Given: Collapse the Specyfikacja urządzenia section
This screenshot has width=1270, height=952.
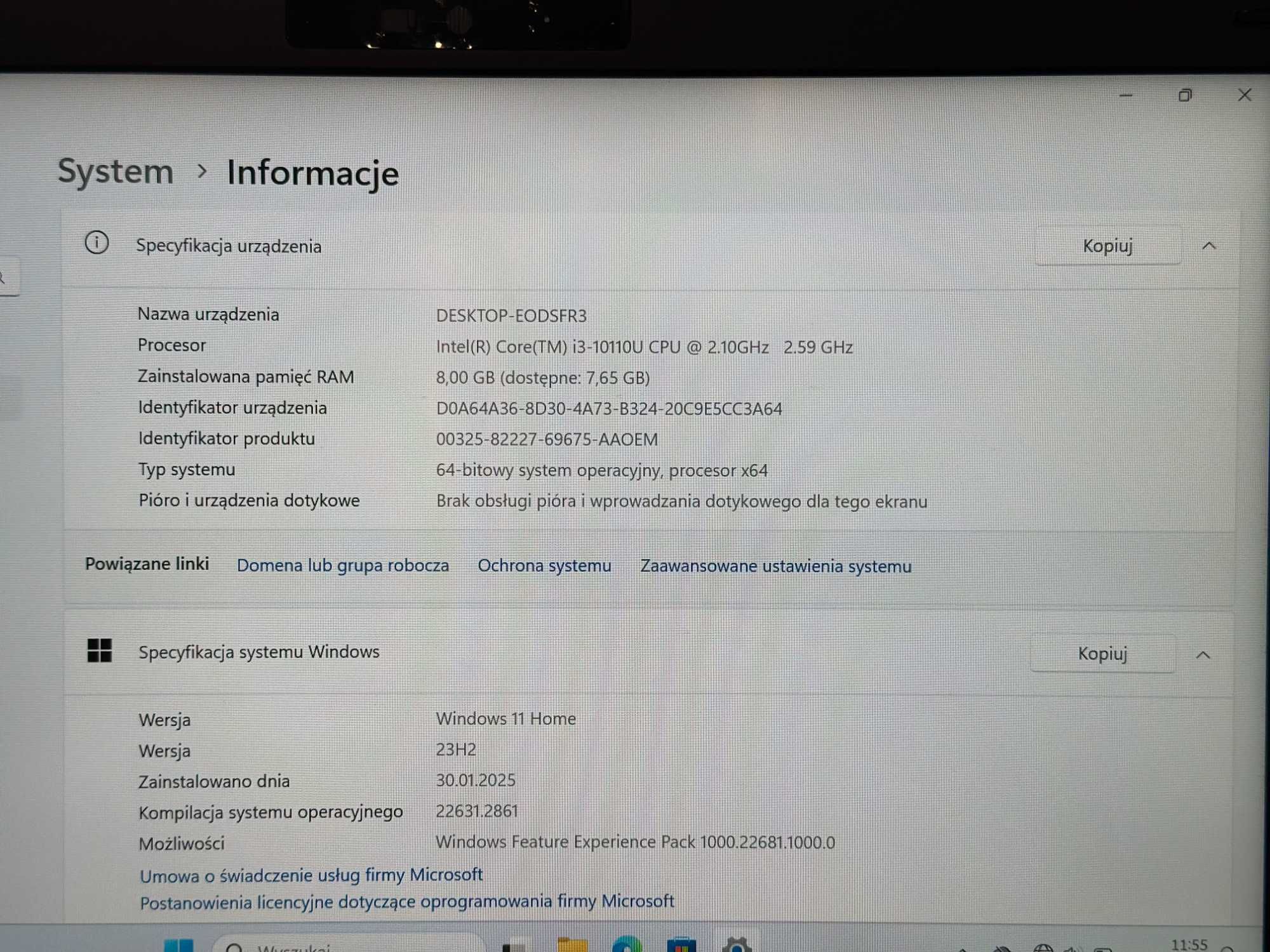Looking at the screenshot, I should click(x=1209, y=246).
